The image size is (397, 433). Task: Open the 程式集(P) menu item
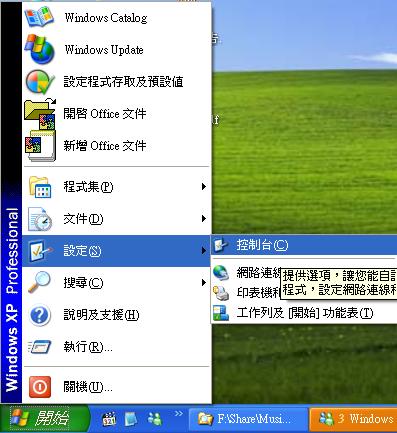tap(117, 187)
